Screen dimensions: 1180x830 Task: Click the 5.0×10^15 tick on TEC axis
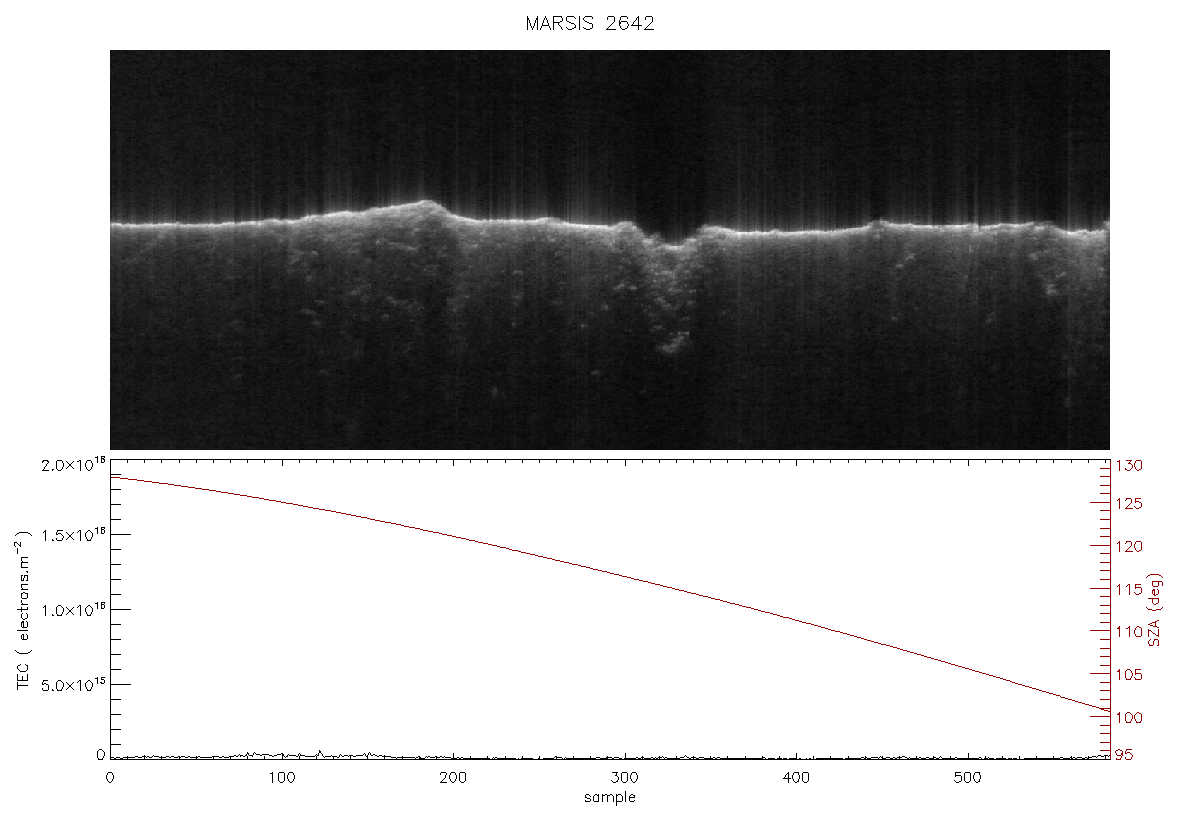[73, 685]
